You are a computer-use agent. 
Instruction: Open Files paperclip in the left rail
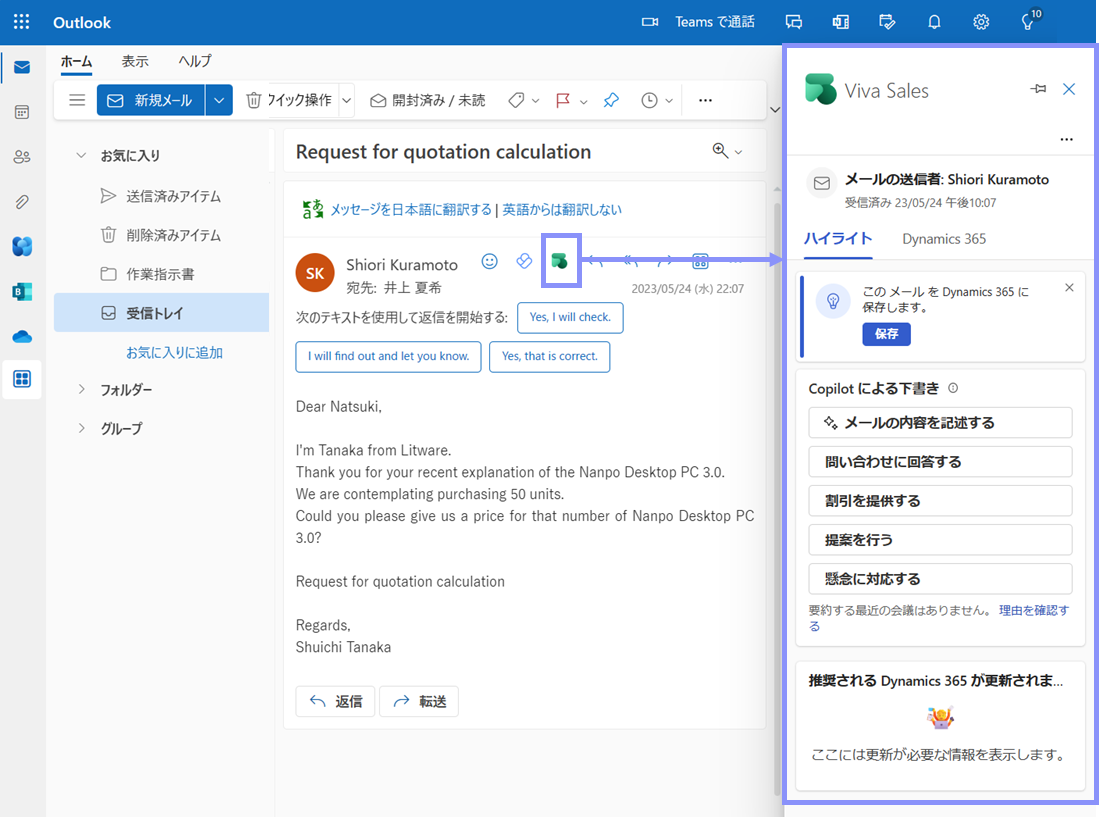click(x=22, y=202)
